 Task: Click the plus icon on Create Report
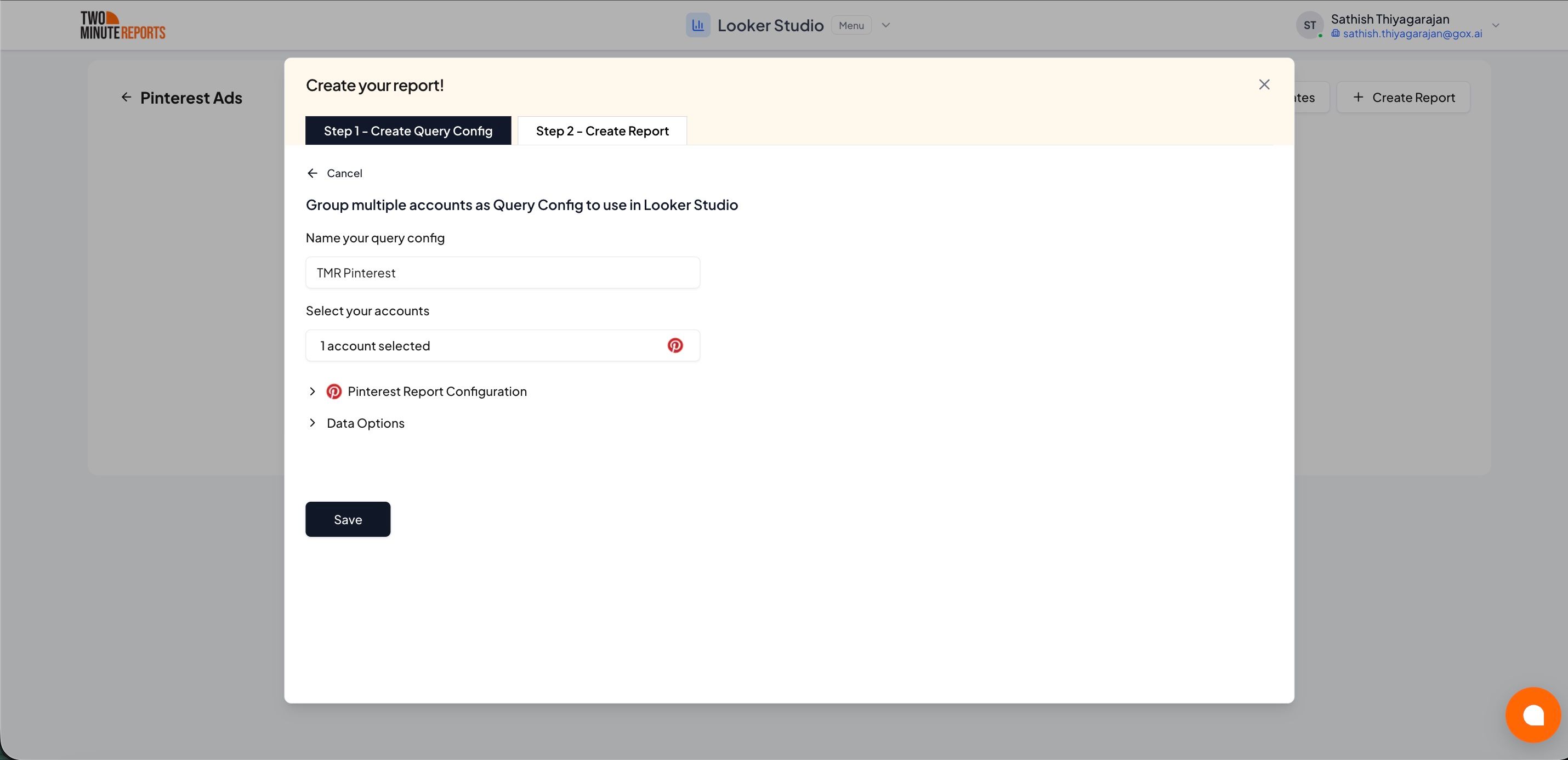click(x=1358, y=97)
